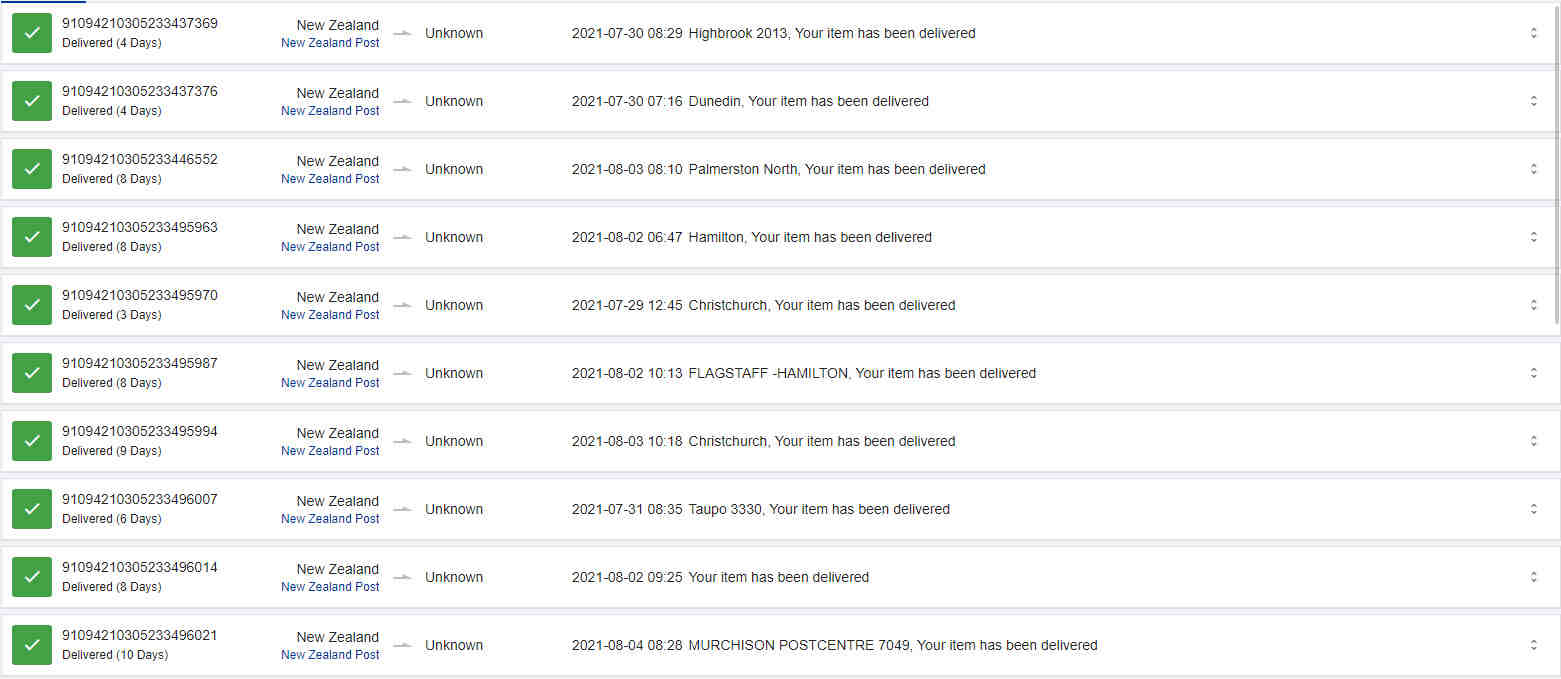The image size is (1561, 679).
Task: Expand row for Christchurch 2021-07-29 delivery
Action: (x=1533, y=305)
